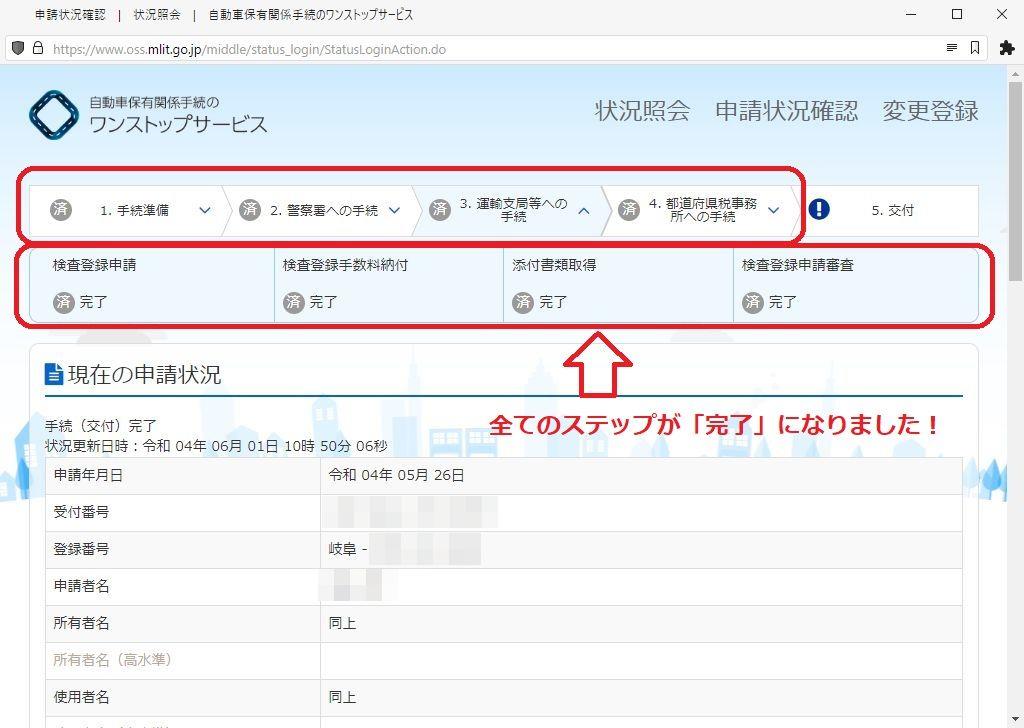The width and height of the screenshot is (1024, 728).
Task: Click 済 badge of step 4 都道府県税事務所
Action: pyautogui.click(x=629, y=210)
